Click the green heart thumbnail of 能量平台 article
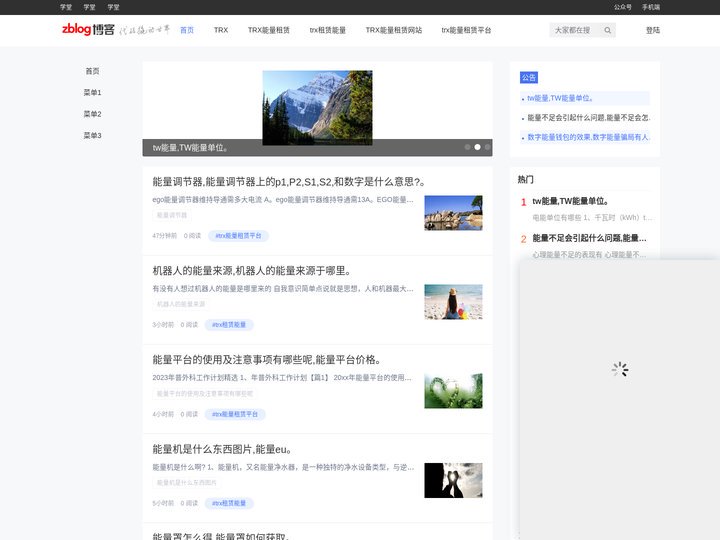Screen dimensions: 720x540 pos(453,391)
